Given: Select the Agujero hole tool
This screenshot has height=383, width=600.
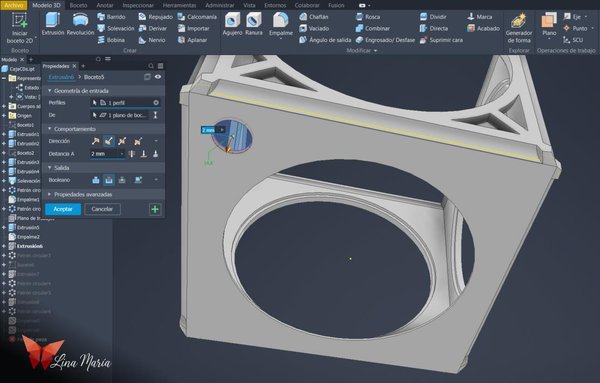Looking at the screenshot, I should pyautogui.click(x=232, y=24).
